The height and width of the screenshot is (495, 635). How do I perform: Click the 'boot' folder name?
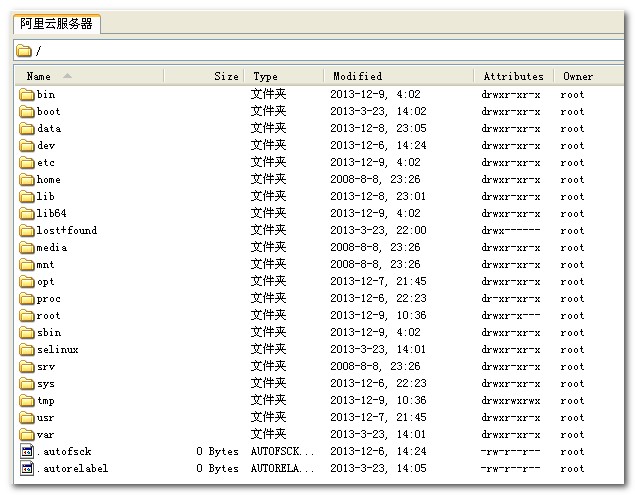[48, 111]
